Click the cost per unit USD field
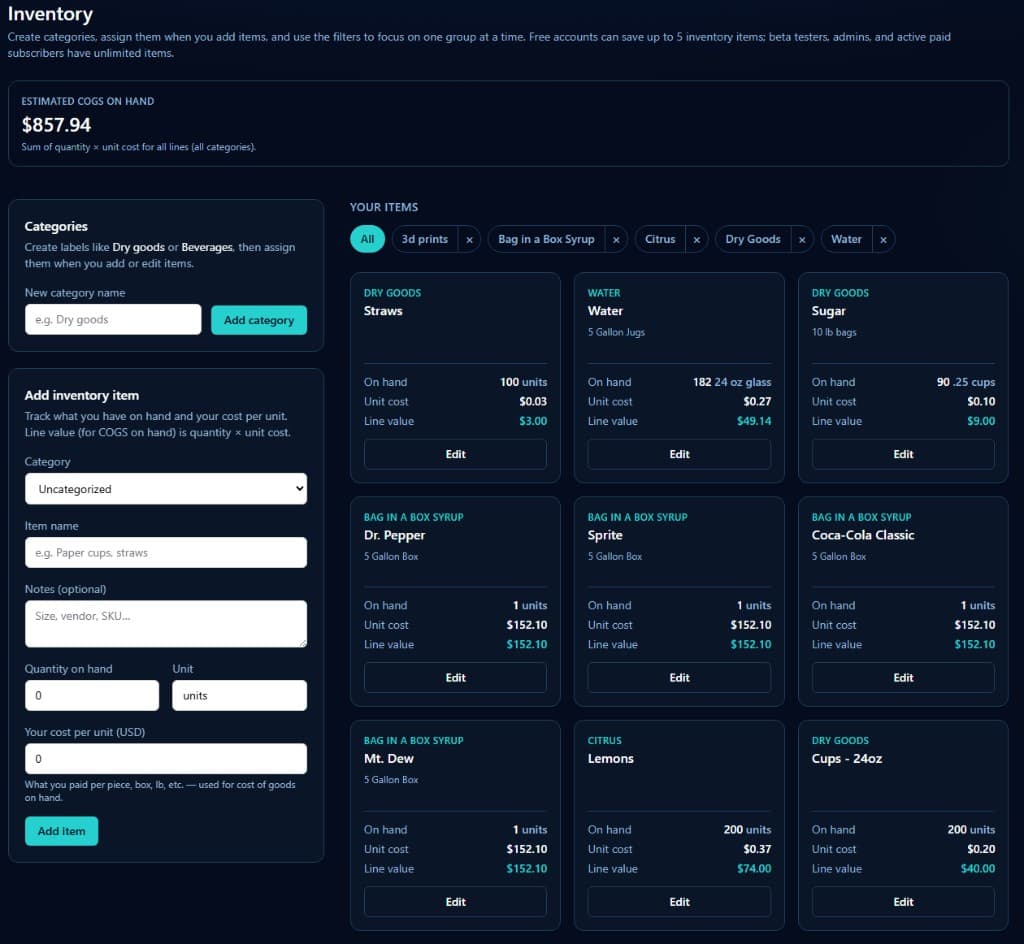 point(165,758)
